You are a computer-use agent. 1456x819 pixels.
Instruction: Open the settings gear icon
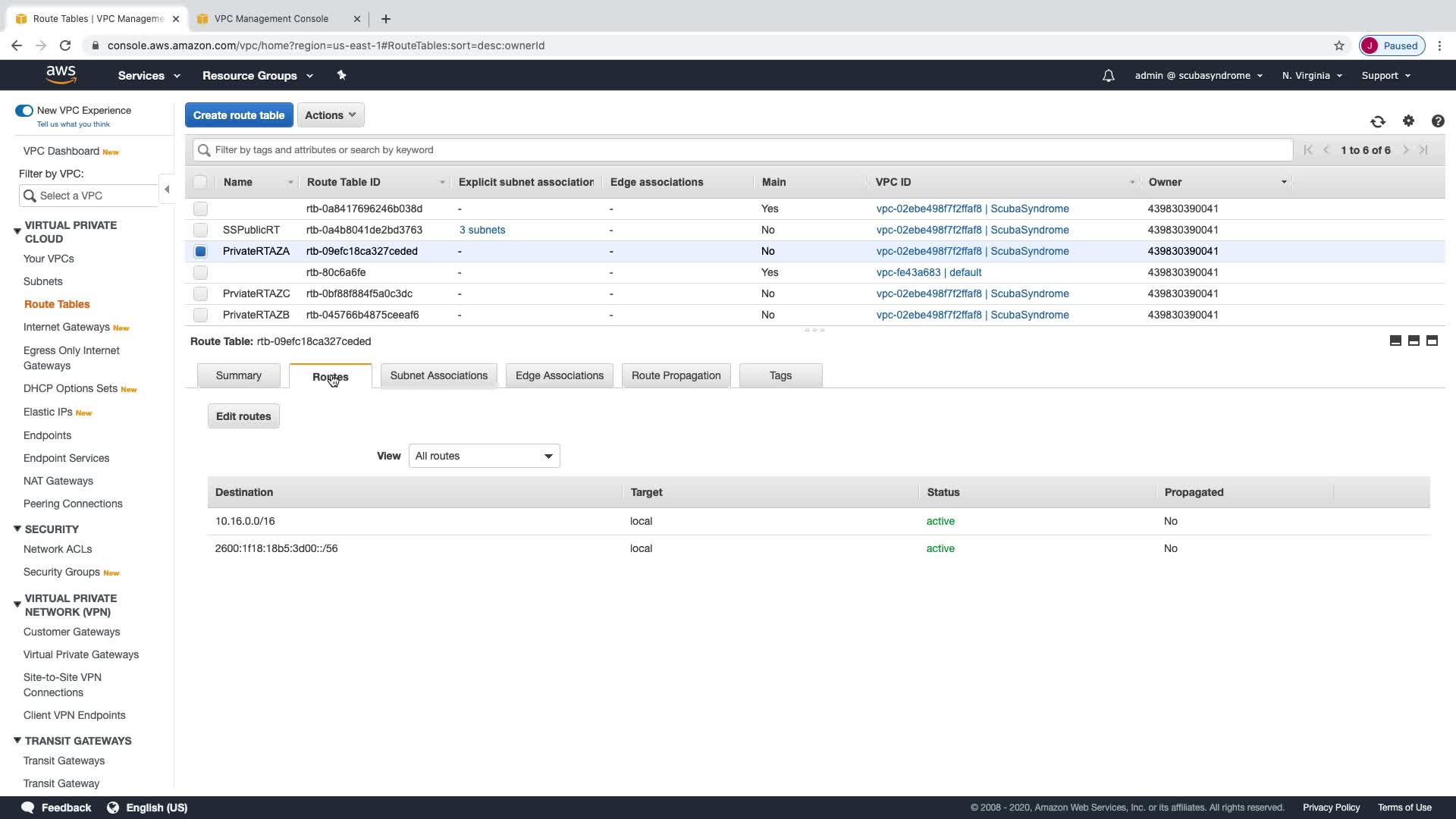coord(1408,121)
